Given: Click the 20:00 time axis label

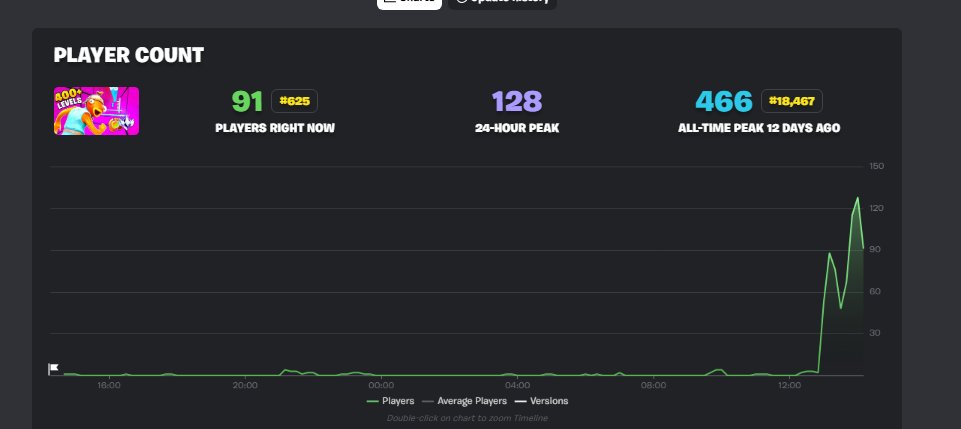Looking at the screenshot, I should (245, 385).
